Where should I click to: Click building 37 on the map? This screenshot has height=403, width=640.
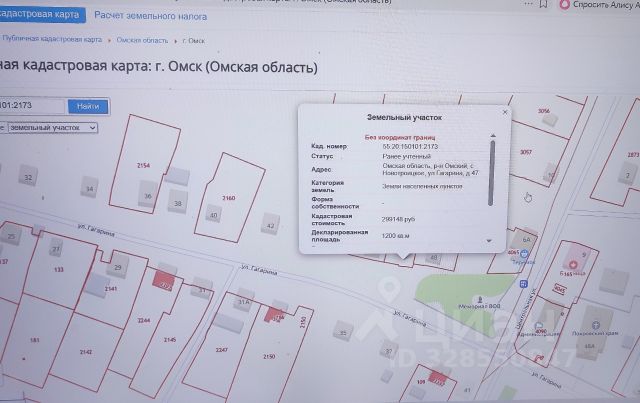tap(389, 350)
